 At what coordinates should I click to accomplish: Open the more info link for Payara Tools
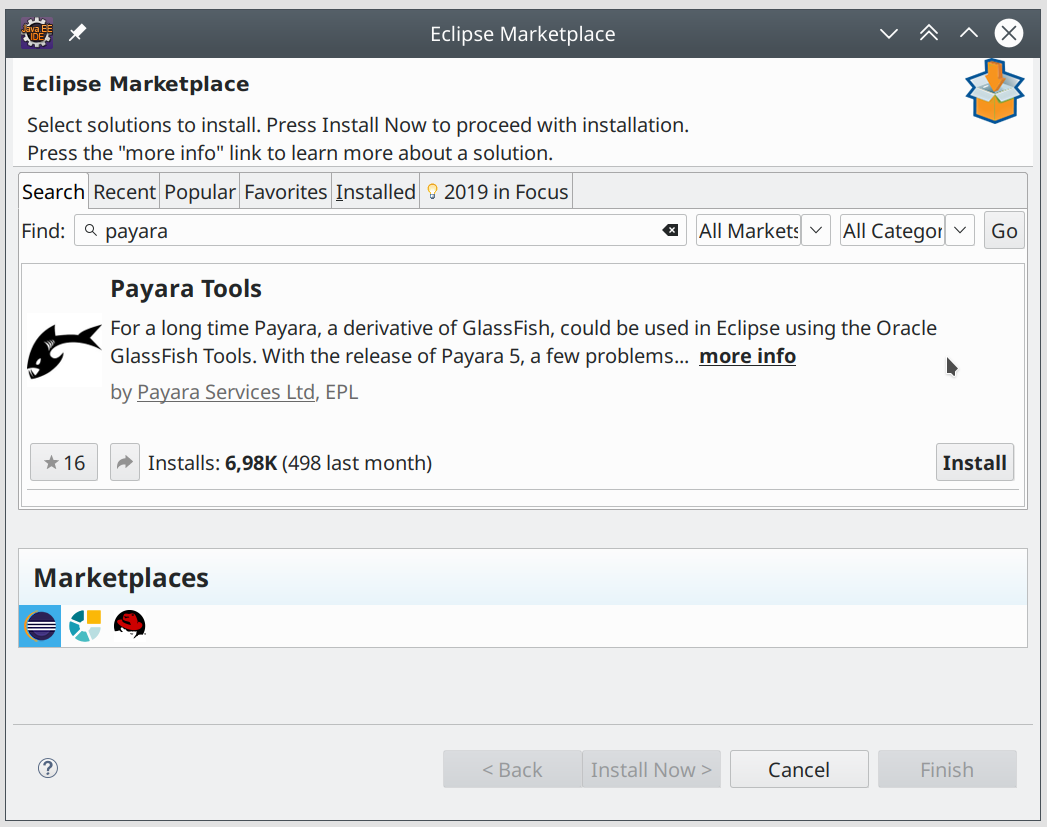coord(747,356)
